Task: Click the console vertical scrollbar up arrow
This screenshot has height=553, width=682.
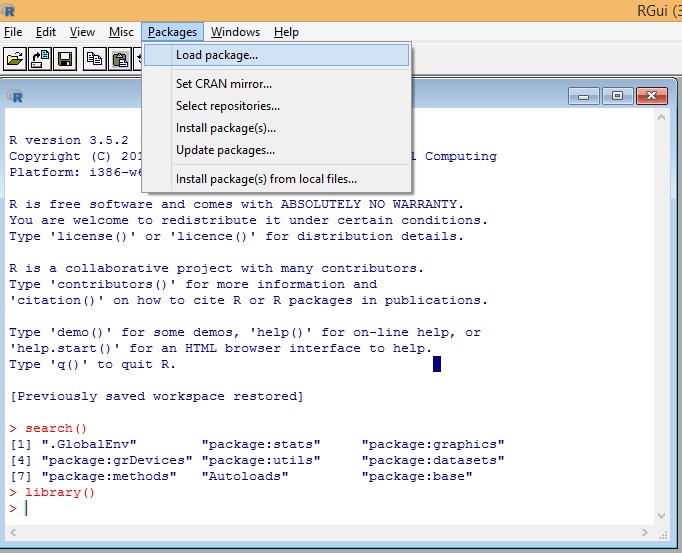Action: click(x=662, y=117)
